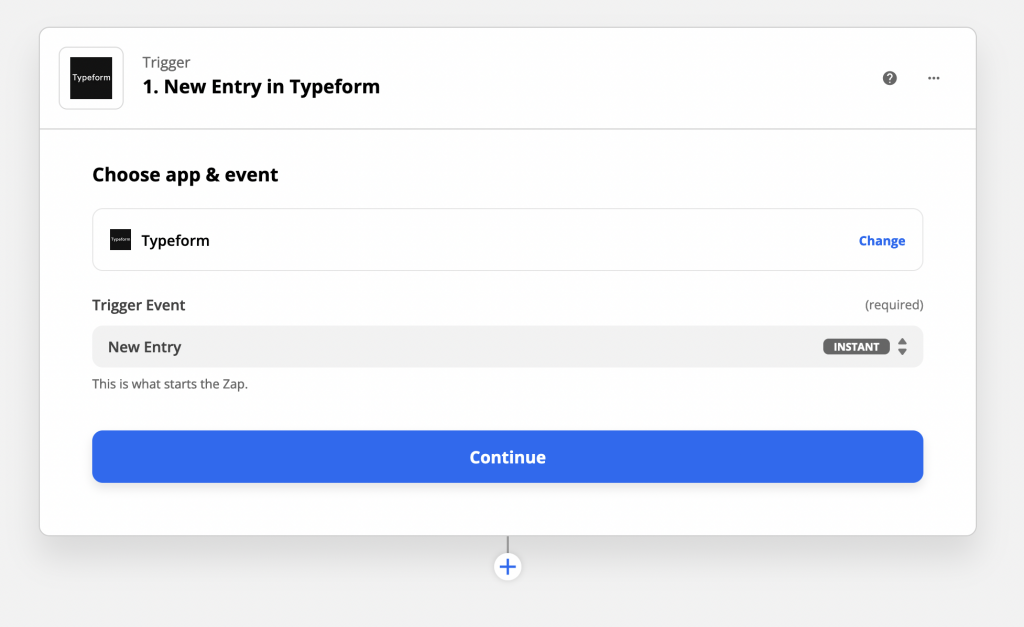Click the plus icon below the trigger step
This screenshot has height=627, width=1024.
point(507,566)
